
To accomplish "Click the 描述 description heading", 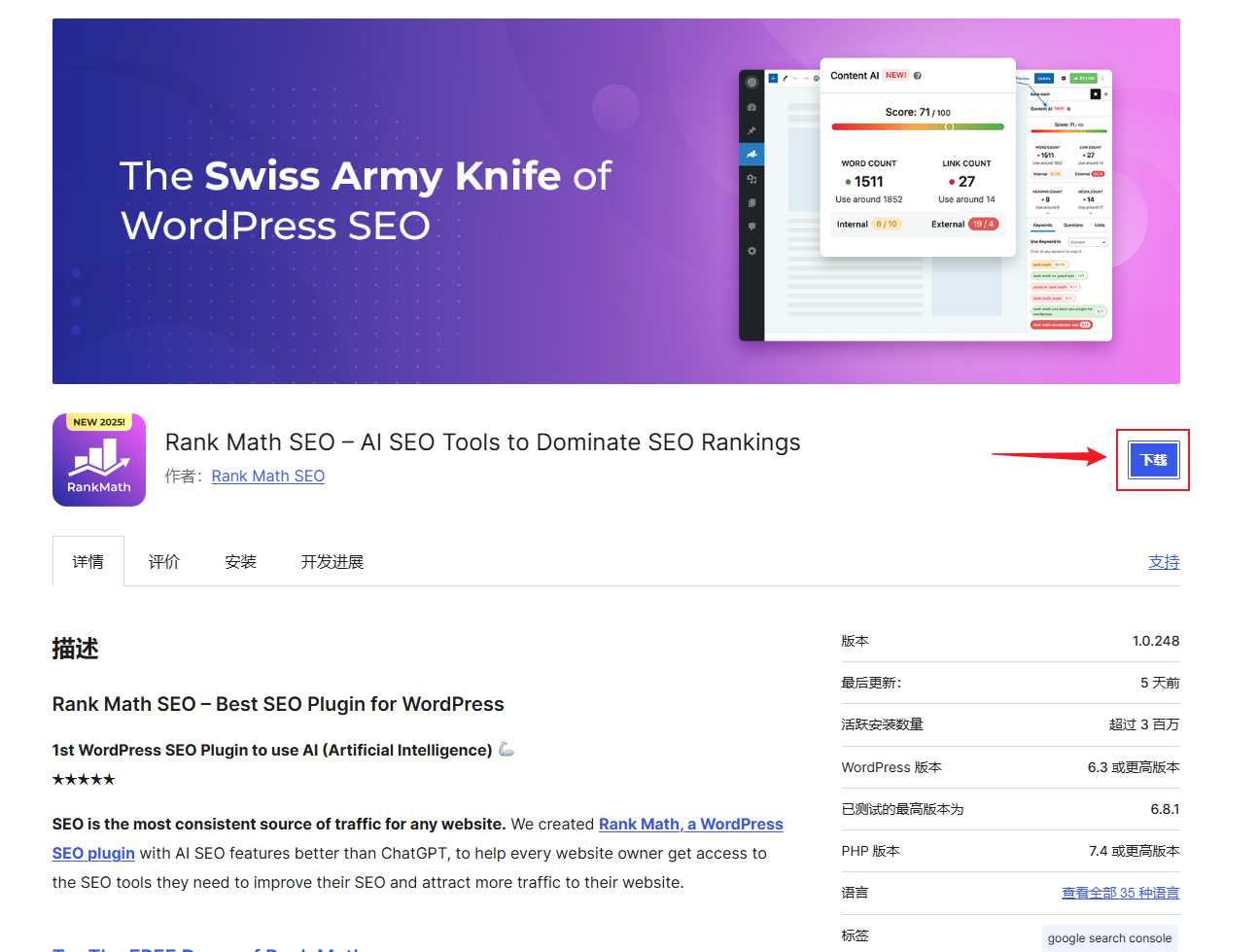I will click(x=76, y=649).
